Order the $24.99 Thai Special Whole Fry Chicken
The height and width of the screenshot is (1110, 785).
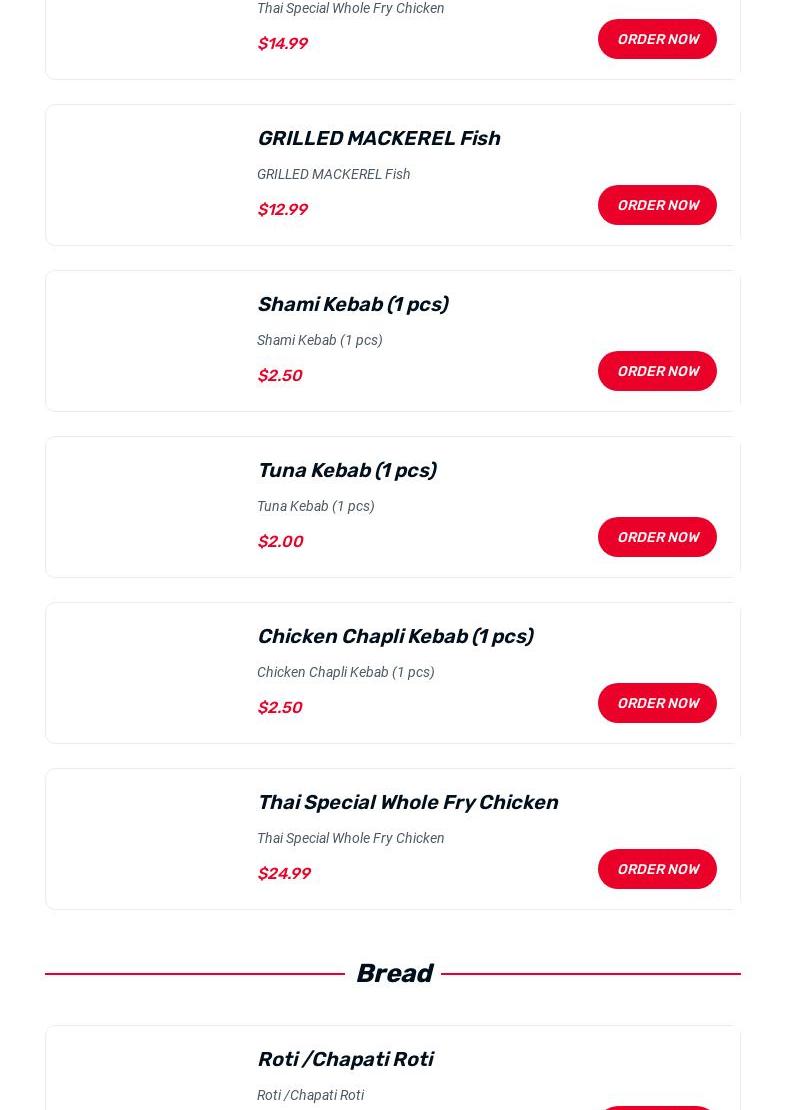(x=657, y=869)
